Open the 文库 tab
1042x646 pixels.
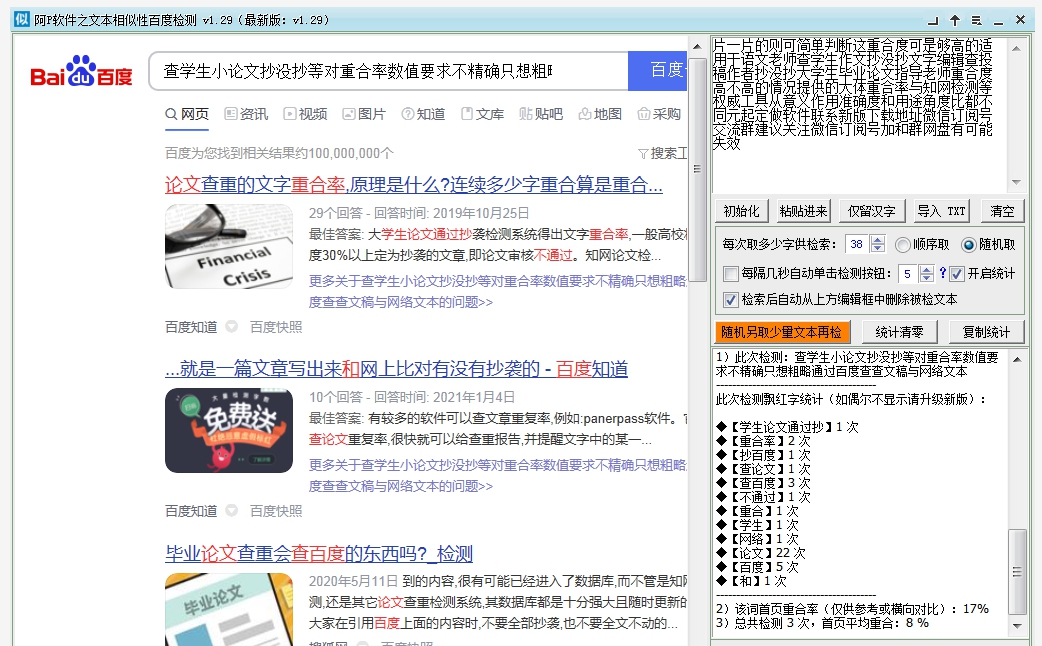tap(482, 114)
